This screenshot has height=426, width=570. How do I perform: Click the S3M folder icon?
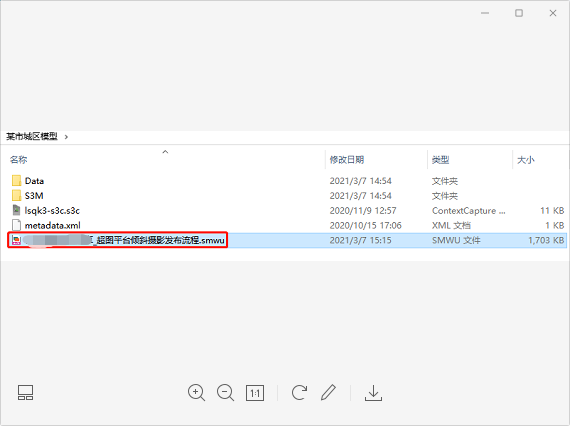tap(16, 196)
